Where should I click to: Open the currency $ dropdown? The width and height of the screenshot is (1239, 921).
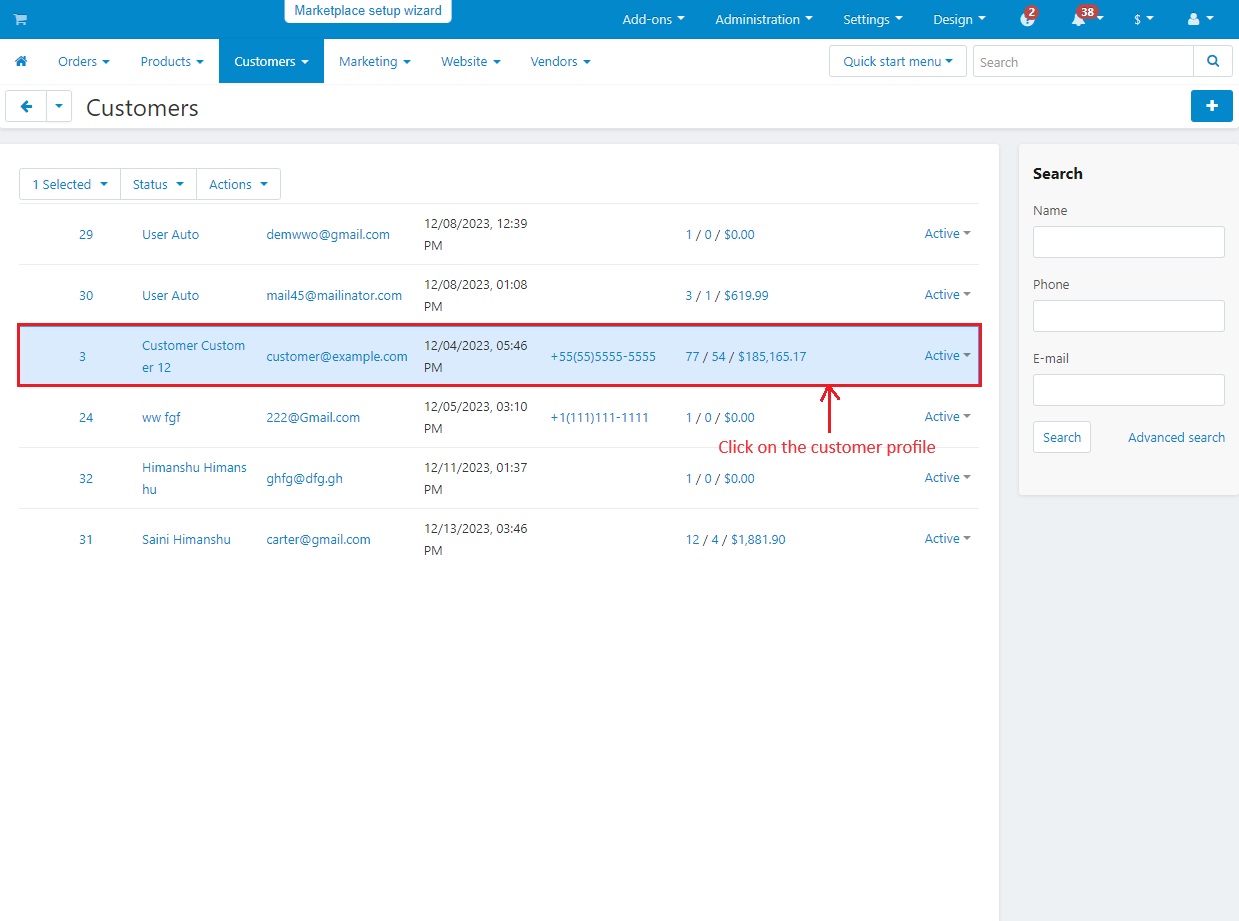[x=1144, y=19]
